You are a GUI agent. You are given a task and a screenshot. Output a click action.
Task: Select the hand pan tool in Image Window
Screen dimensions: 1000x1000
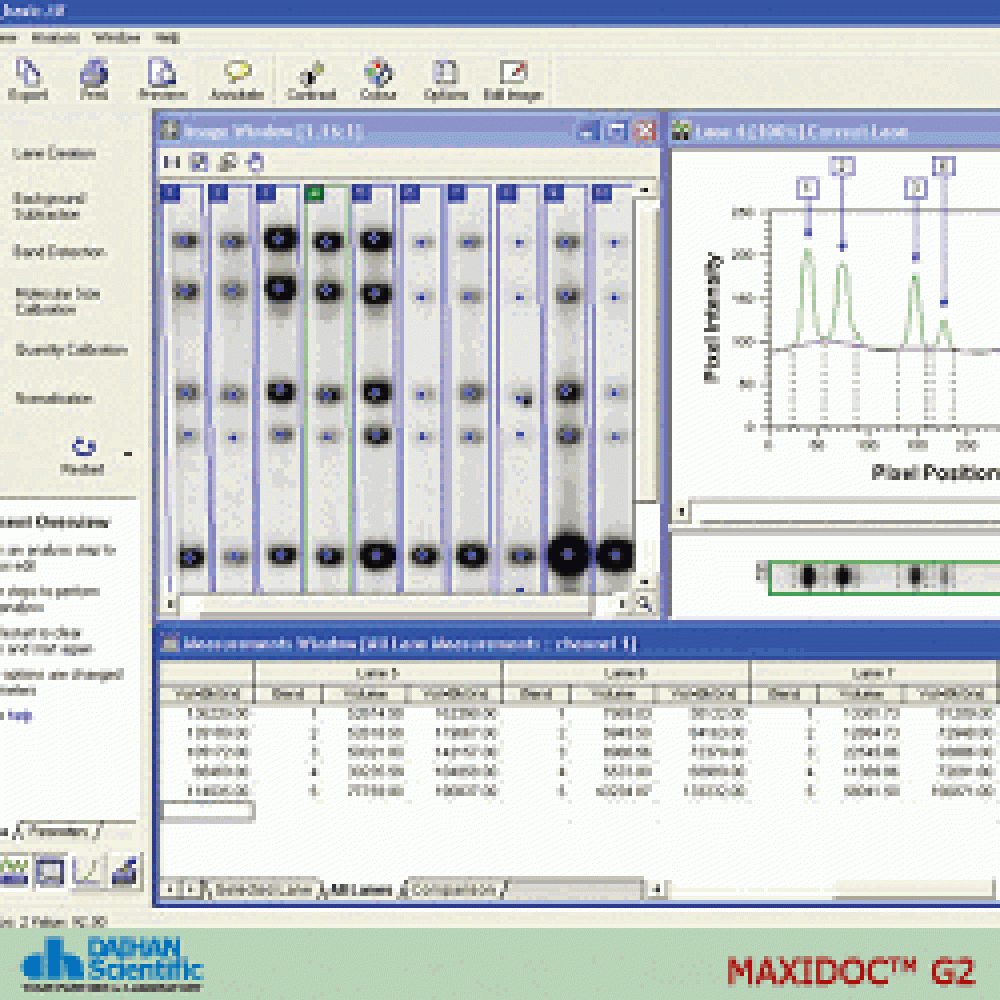pyautogui.click(x=255, y=162)
